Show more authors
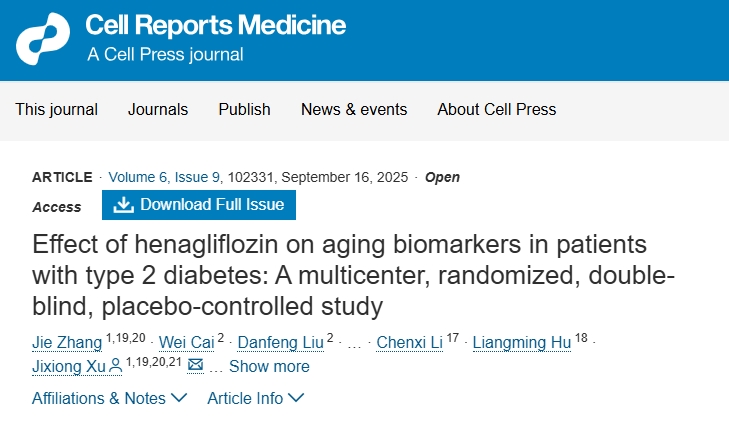 [x=269, y=366]
